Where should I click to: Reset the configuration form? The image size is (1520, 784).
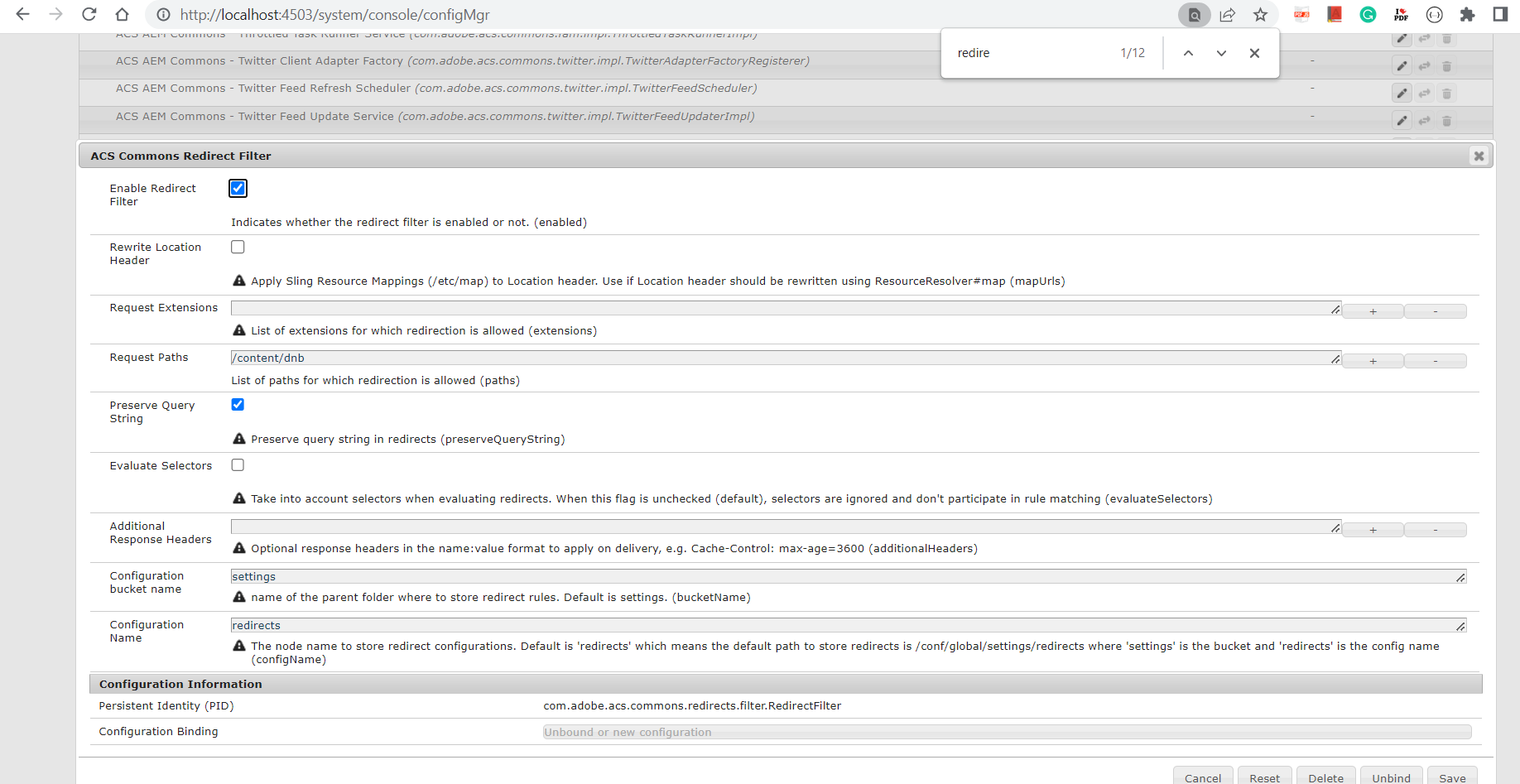(x=1265, y=777)
